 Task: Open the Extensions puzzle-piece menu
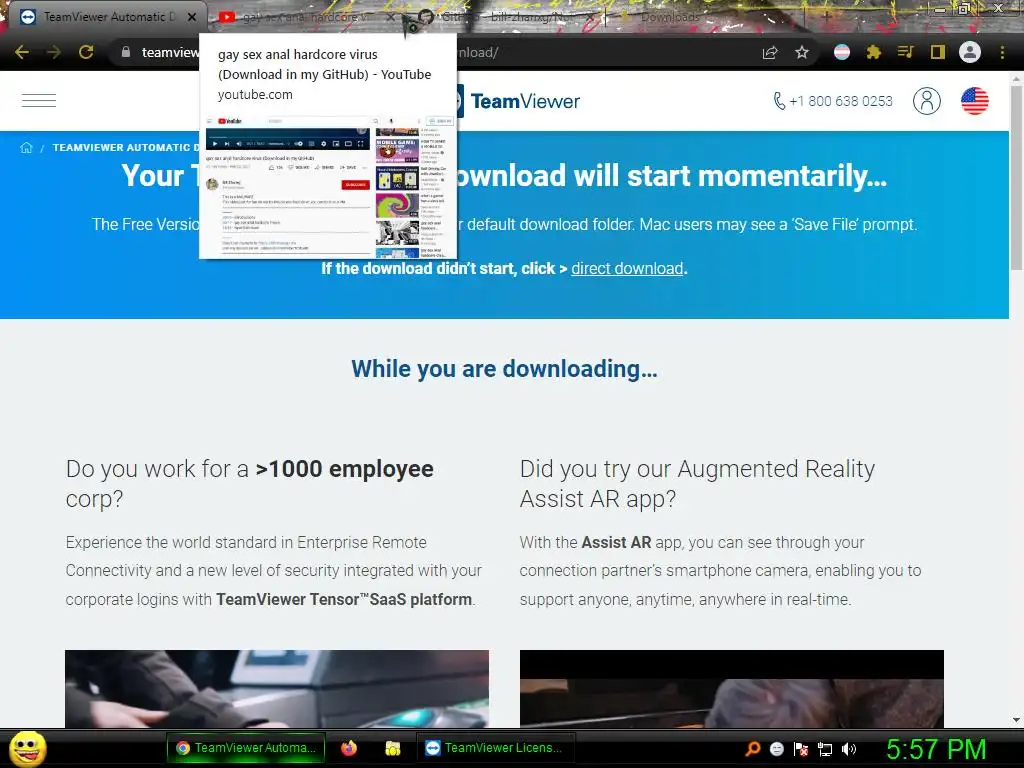(873, 52)
